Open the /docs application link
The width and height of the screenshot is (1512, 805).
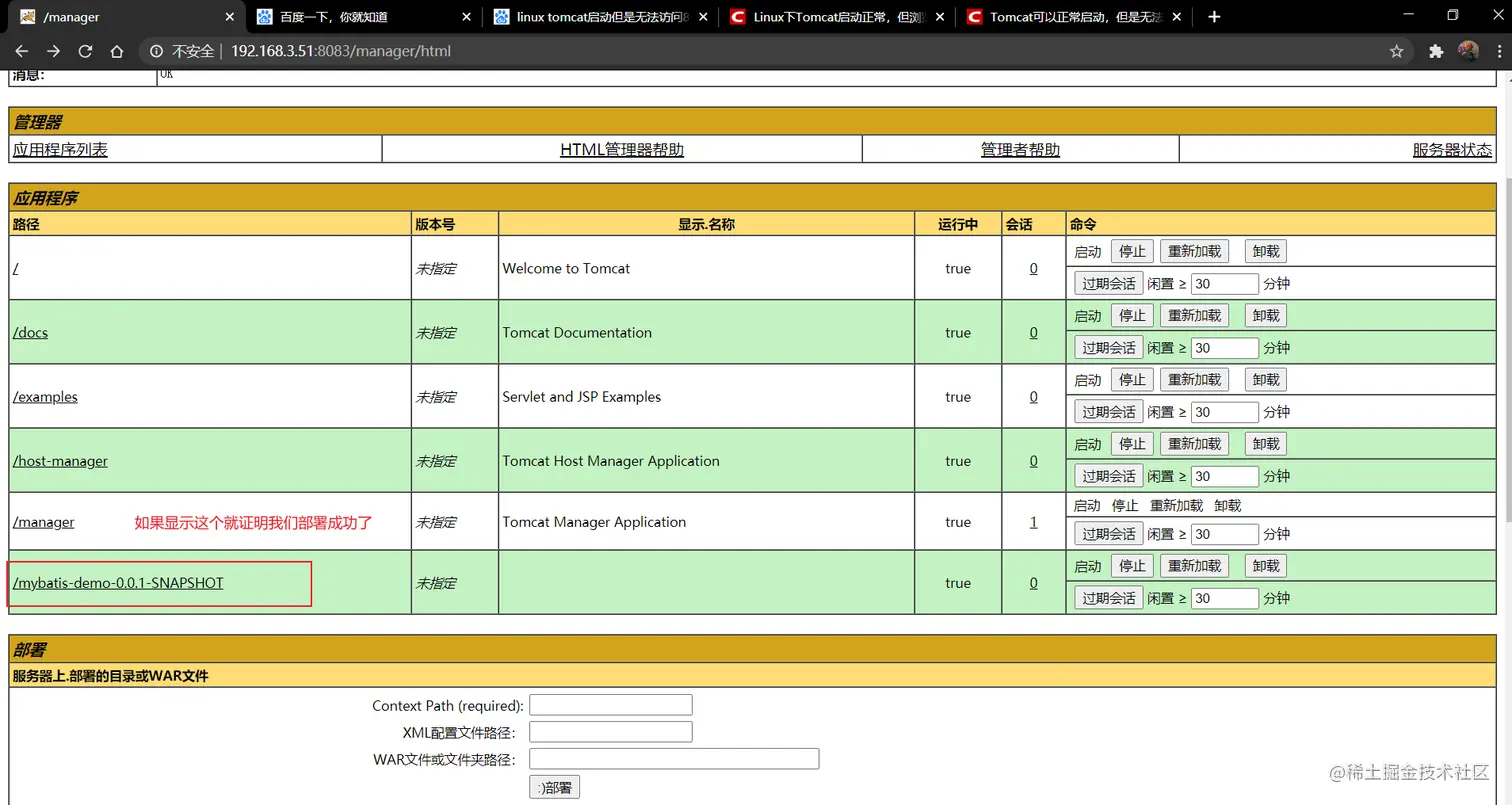click(30, 332)
